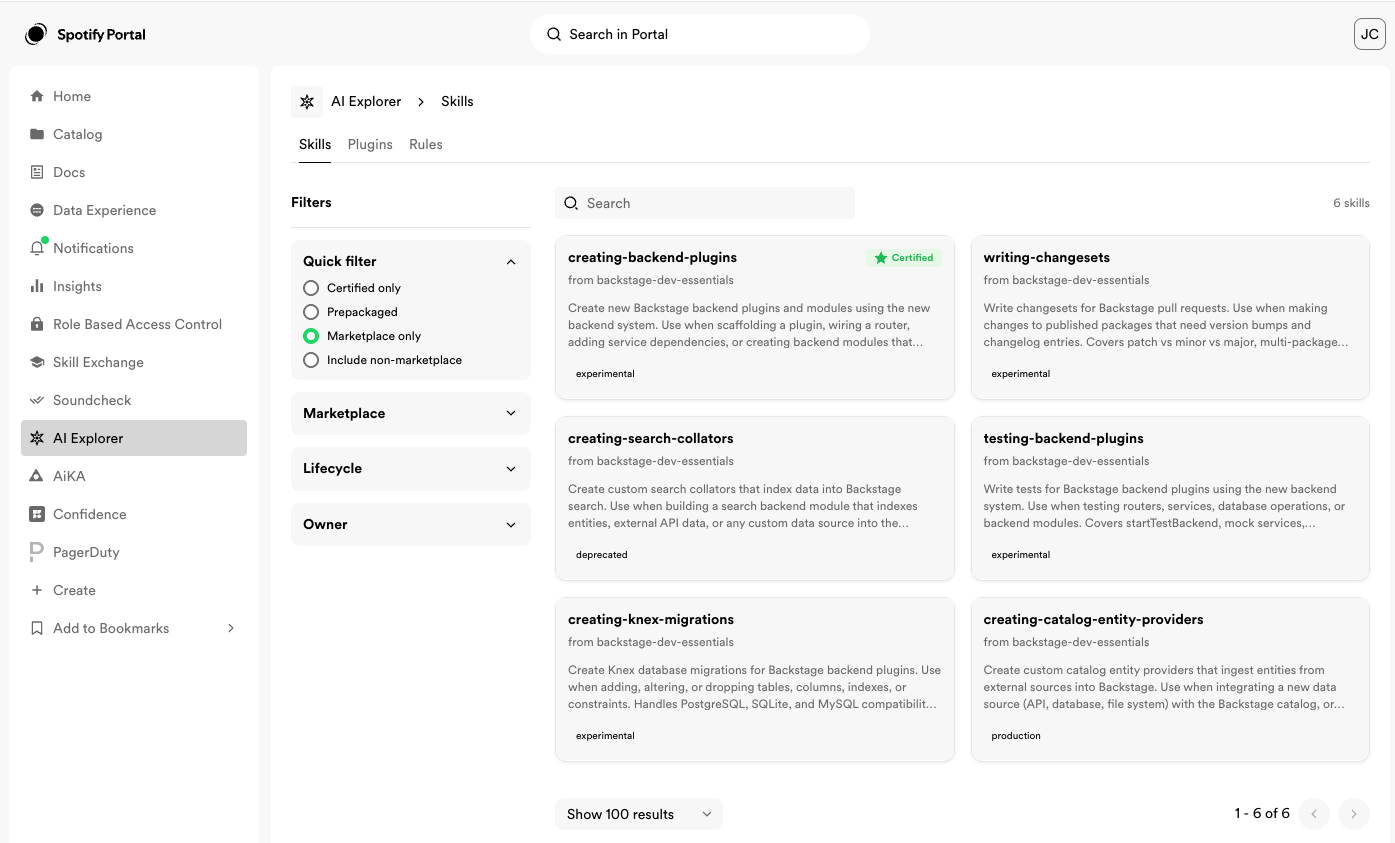Open the Show 100 results dropdown

point(639,814)
